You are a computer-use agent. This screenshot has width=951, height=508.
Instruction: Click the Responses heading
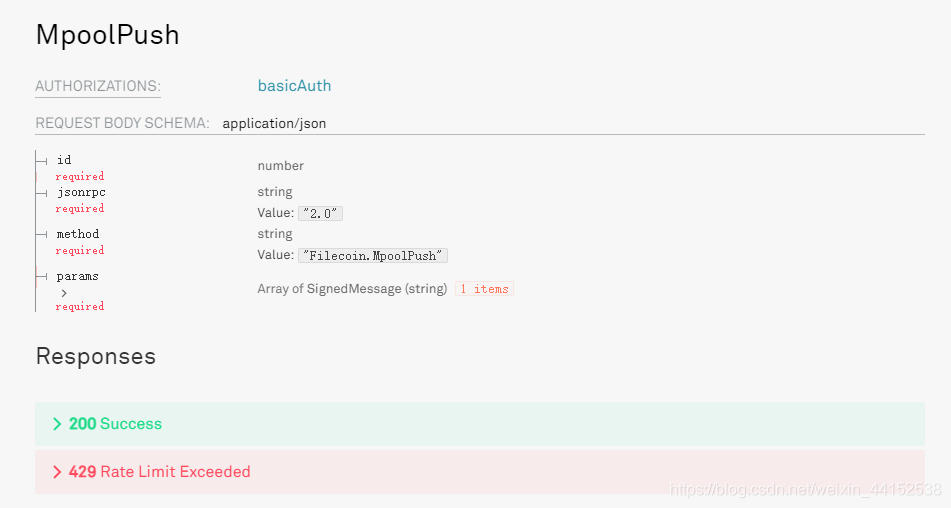pos(96,356)
